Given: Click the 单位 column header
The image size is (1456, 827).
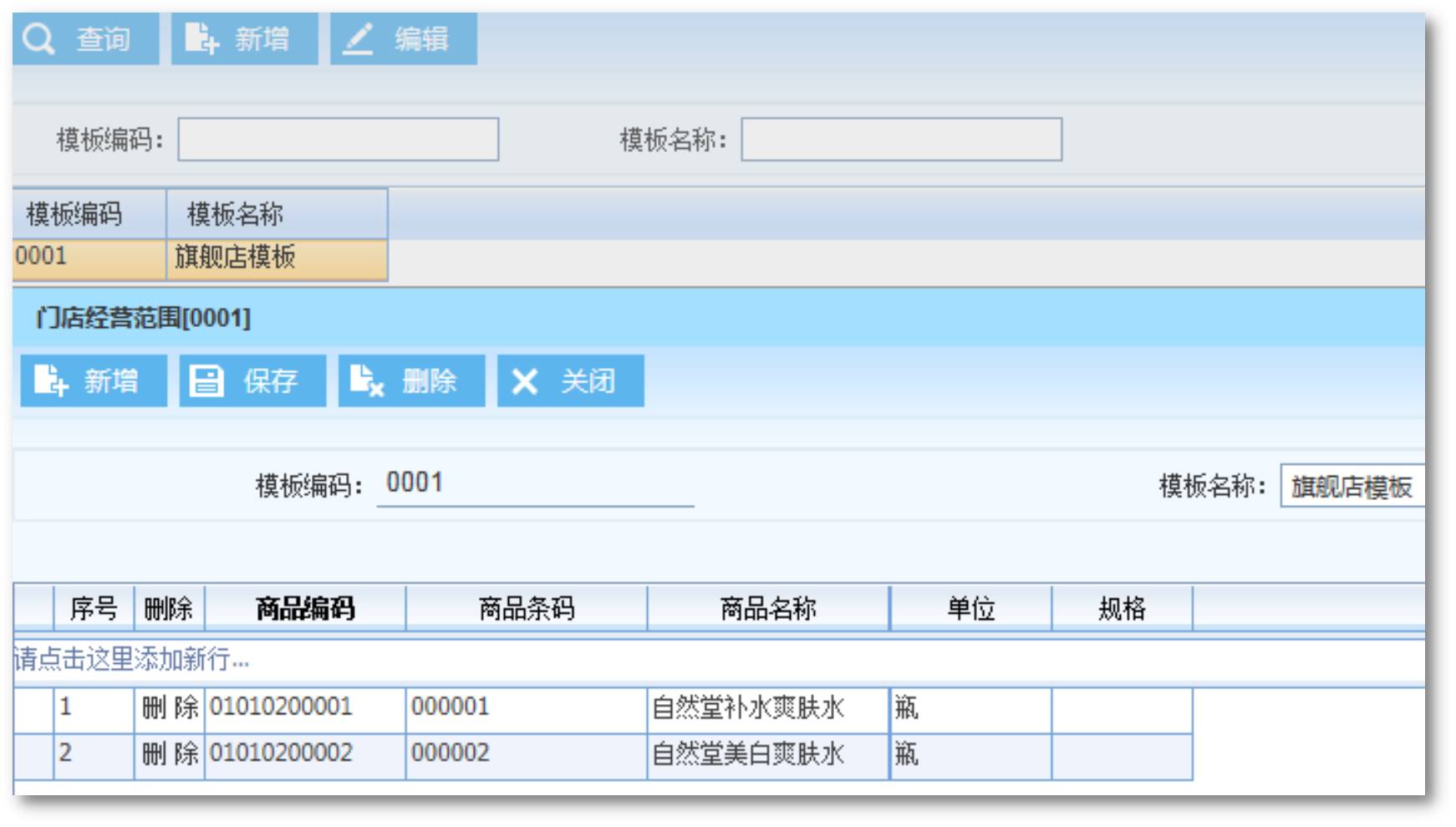Looking at the screenshot, I should 970,608.
